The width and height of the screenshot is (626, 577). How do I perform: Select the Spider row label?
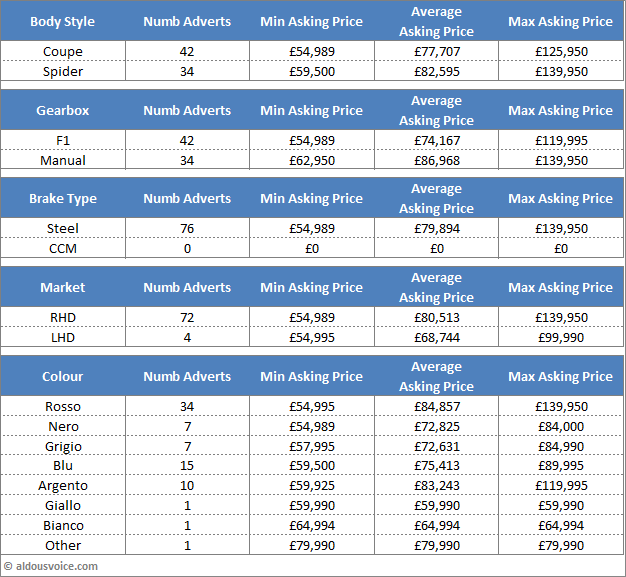63,72
